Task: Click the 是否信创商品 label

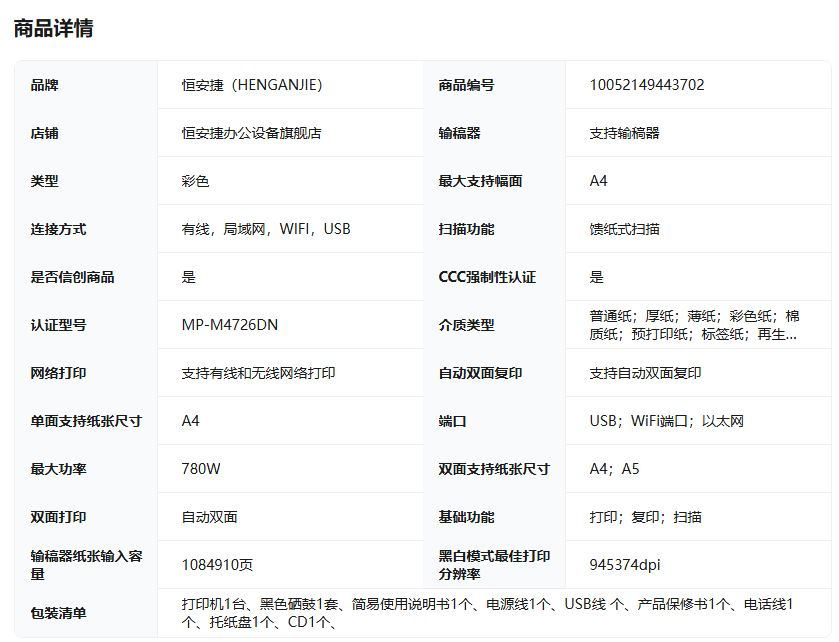Action: tap(72, 277)
